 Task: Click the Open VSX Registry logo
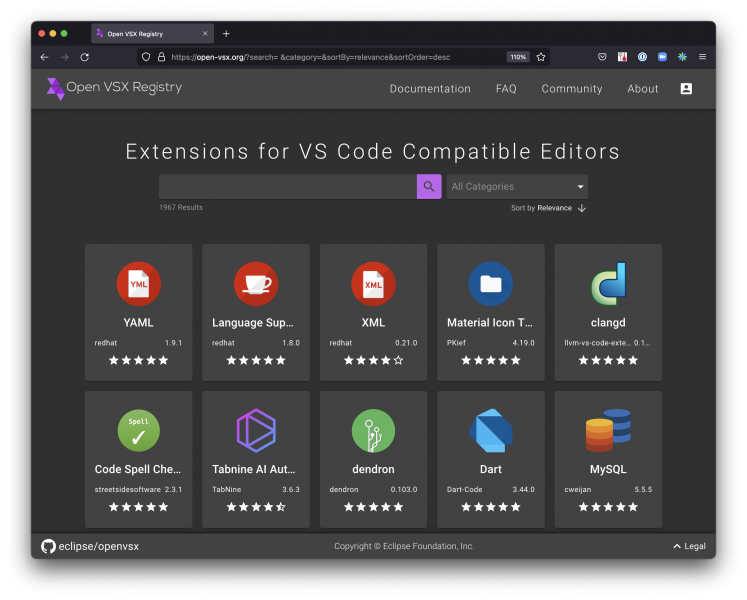[114, 88]
